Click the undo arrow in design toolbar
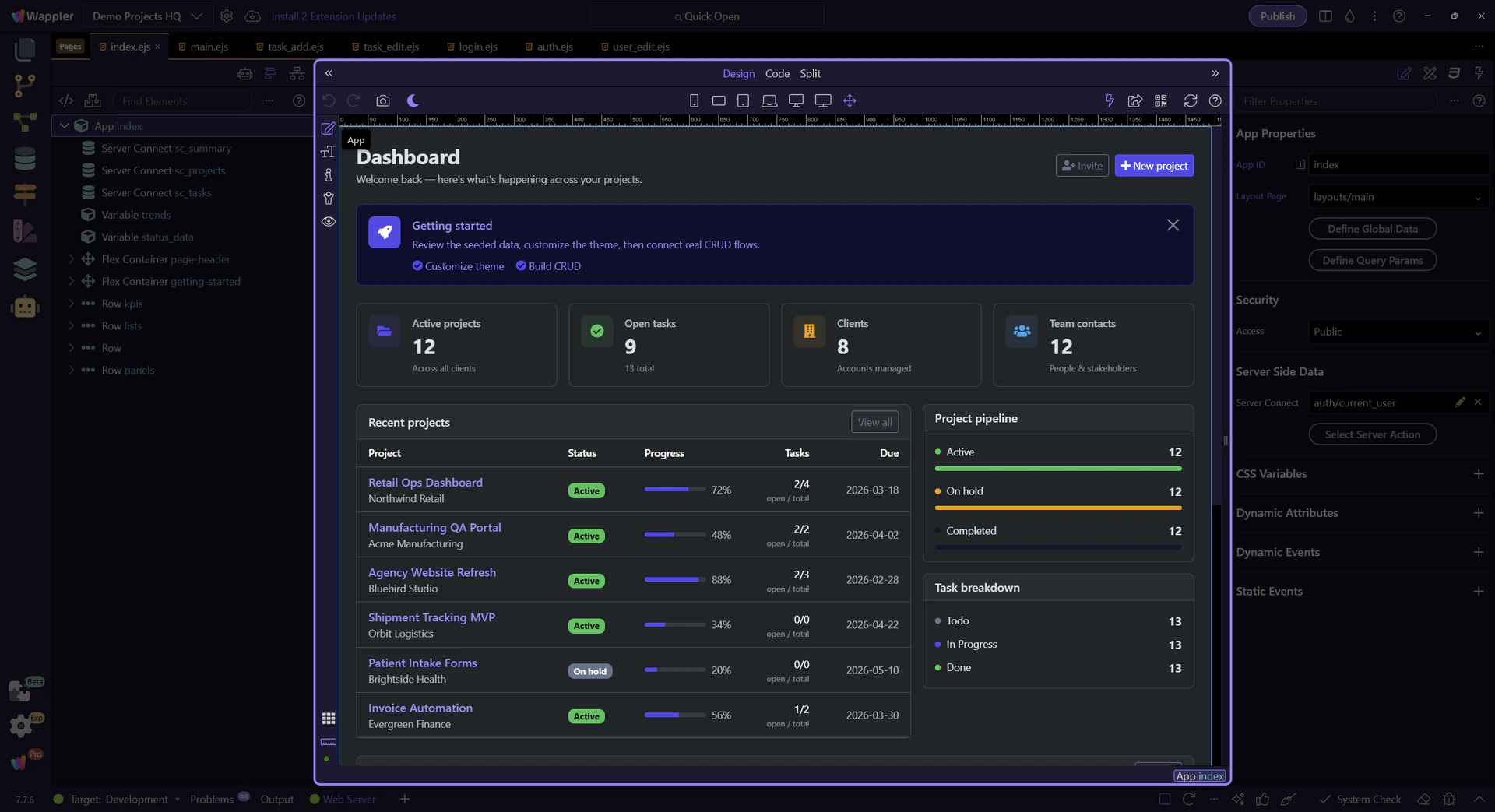1495x812 pixels. coord(329,100)
